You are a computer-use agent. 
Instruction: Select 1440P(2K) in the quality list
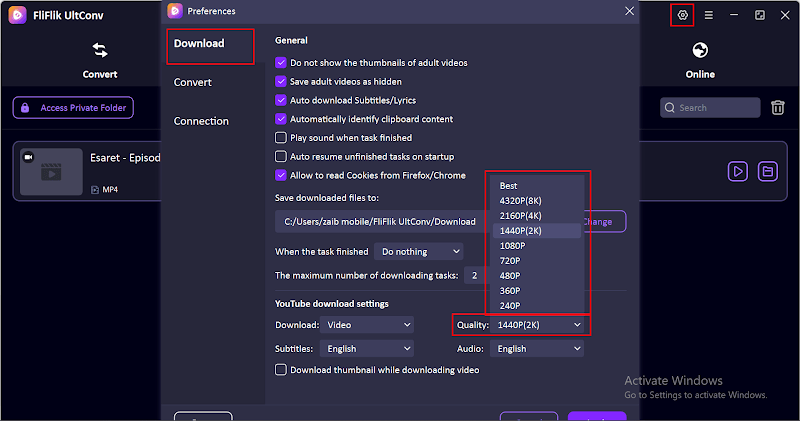tap(537, 231)
